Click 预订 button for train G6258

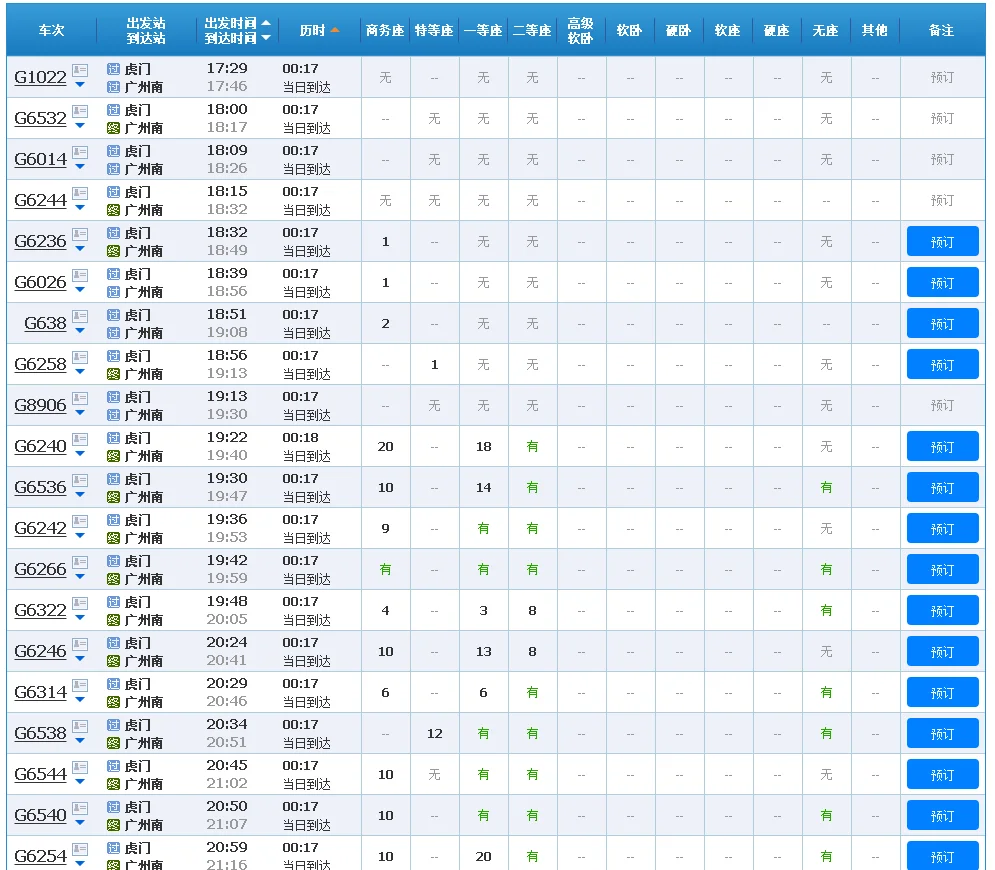[x=942, y=364]
